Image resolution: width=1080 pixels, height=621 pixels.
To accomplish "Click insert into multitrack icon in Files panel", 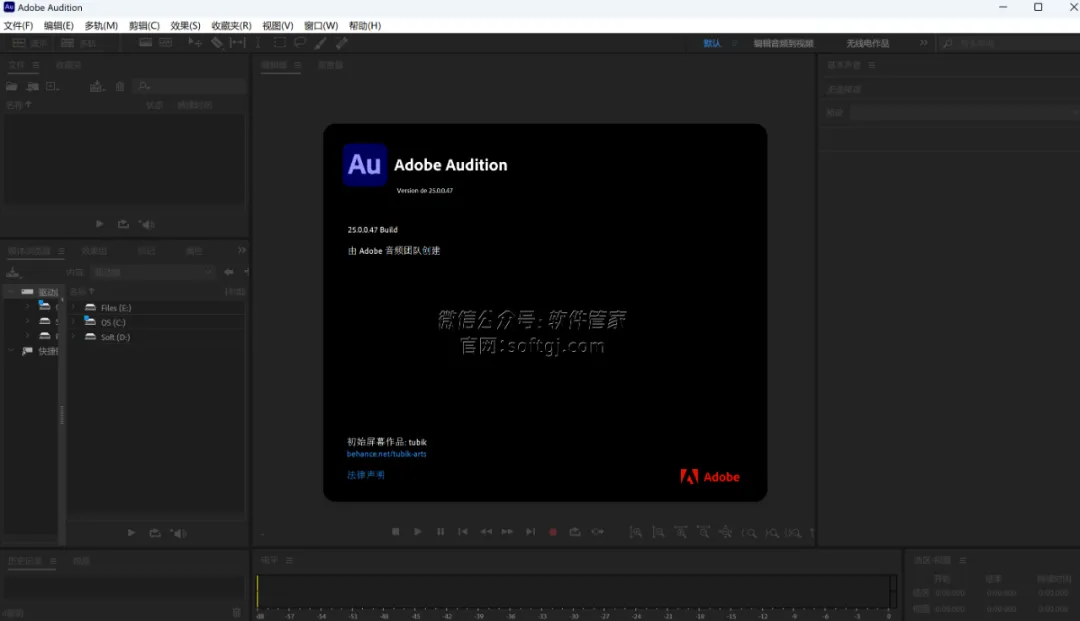I will [96, 86].
